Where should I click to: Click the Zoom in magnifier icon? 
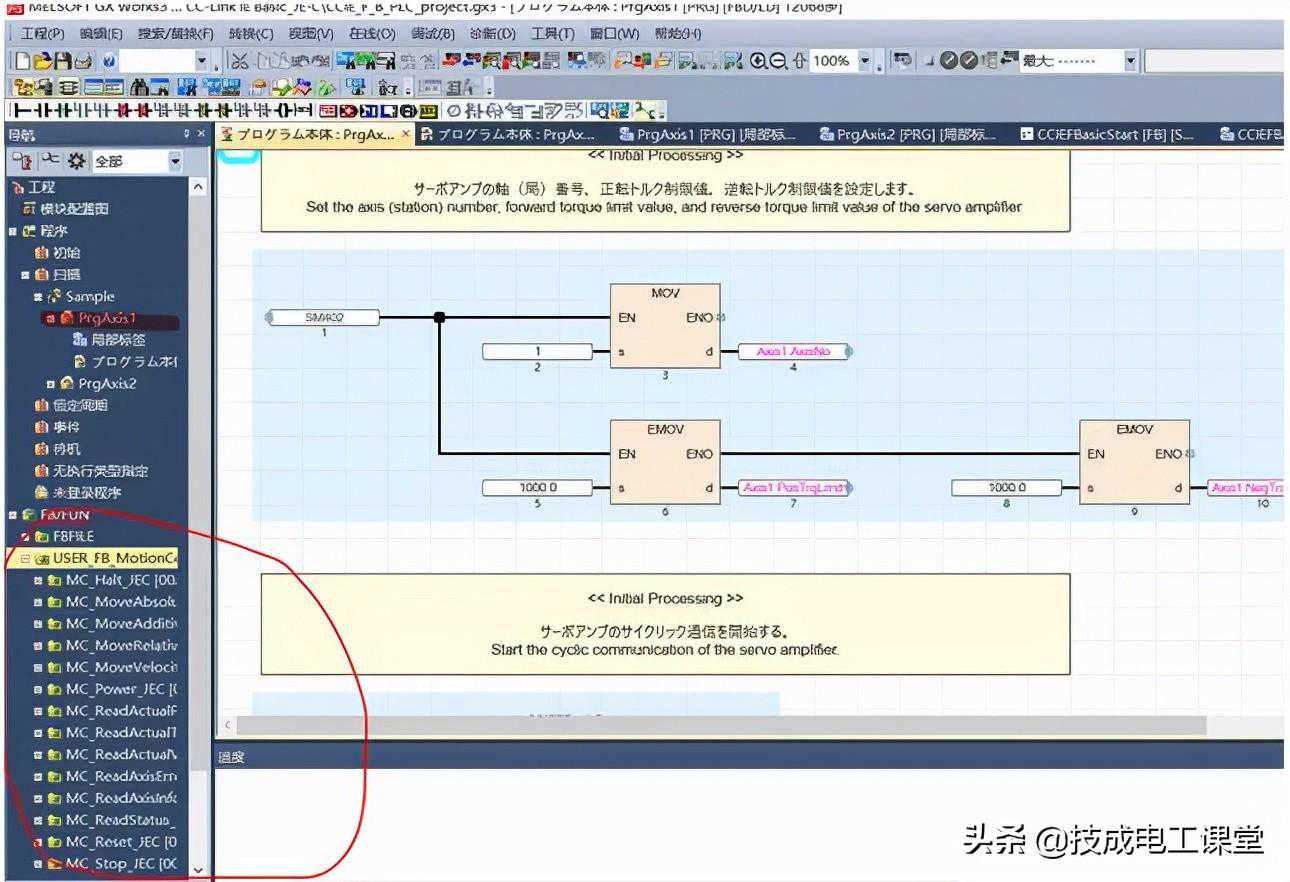click(758, 61)
